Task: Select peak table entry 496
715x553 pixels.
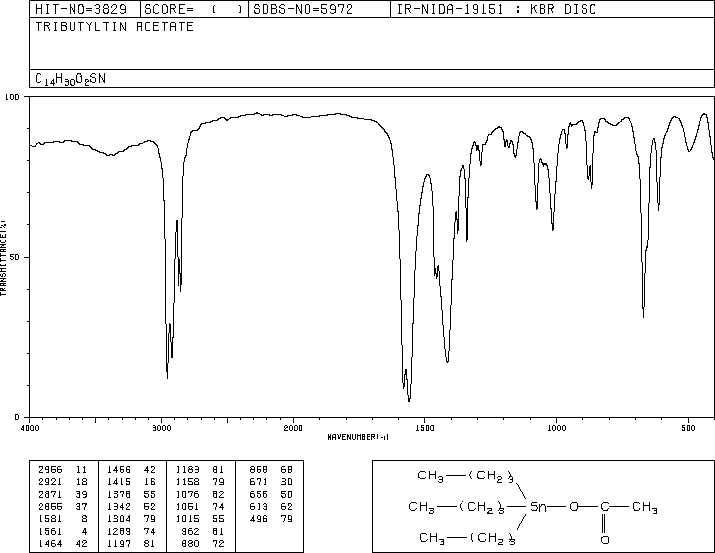Action: (x=259, y=519)
